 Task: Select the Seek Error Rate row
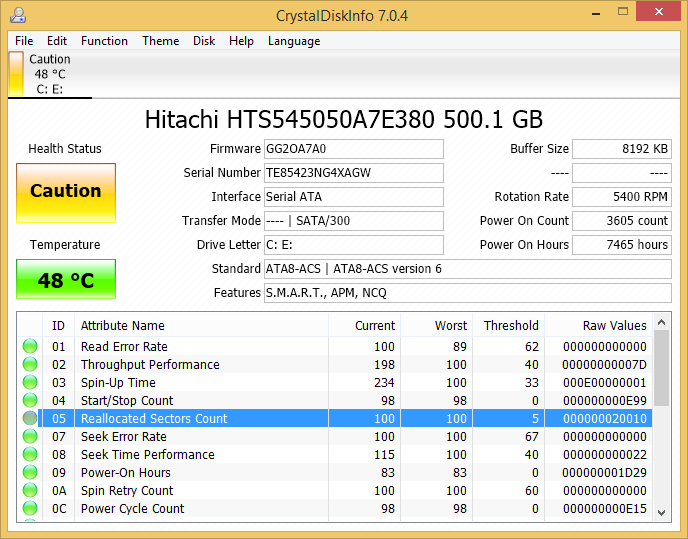pyautogui.click(x=335, y=436)
